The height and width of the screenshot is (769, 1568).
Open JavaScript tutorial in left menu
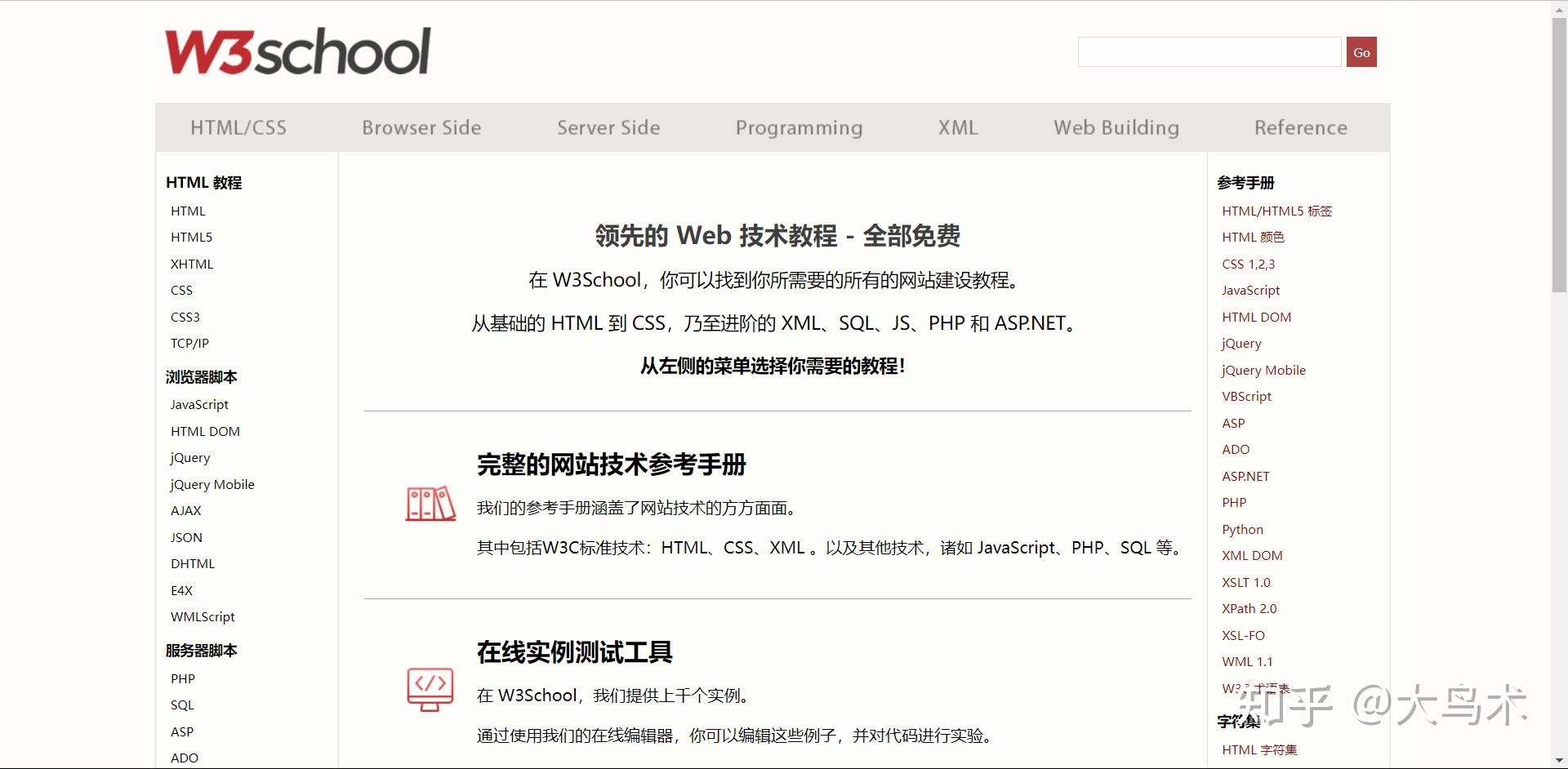(x=199, y=404)
